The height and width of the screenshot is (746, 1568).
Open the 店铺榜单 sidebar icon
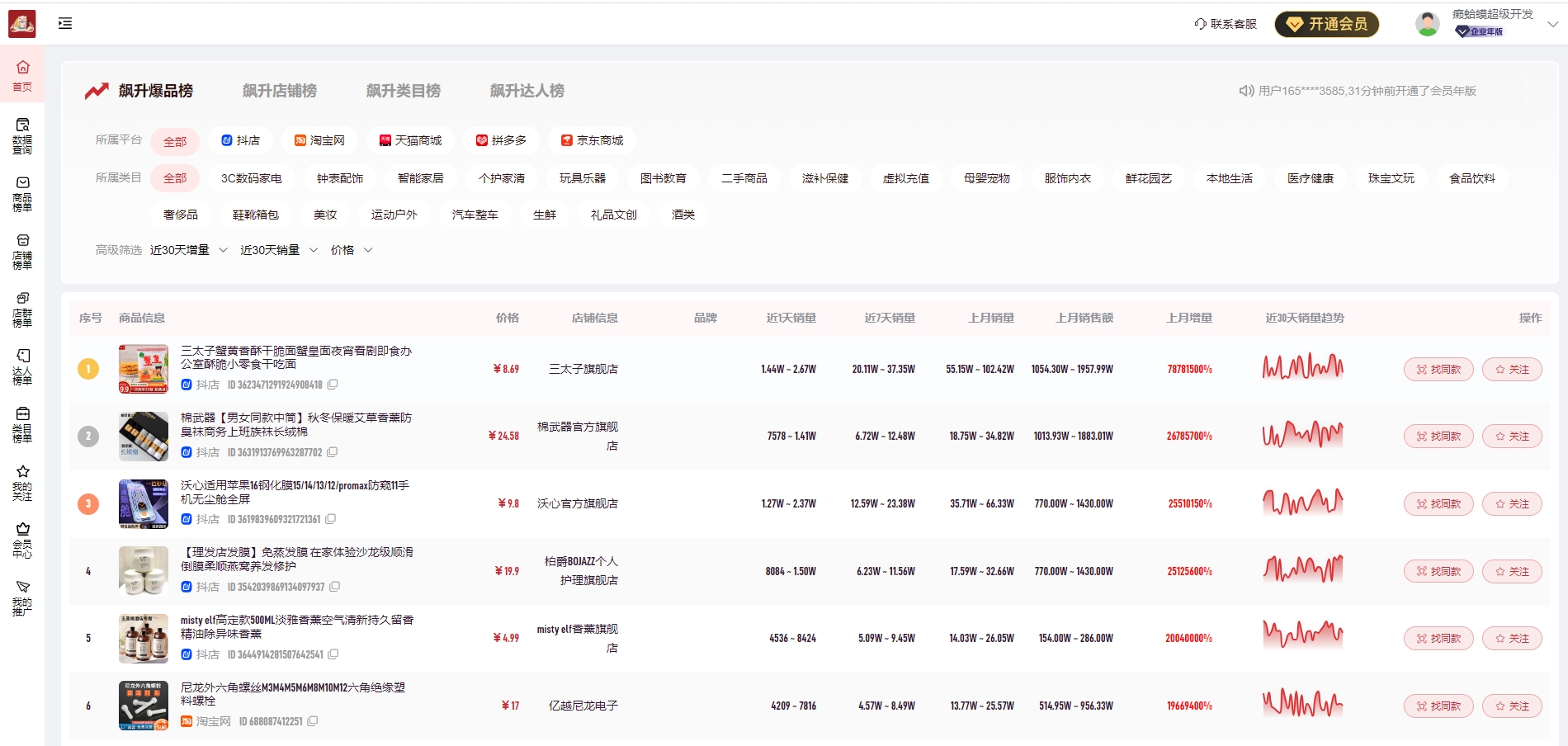point(22,248)
